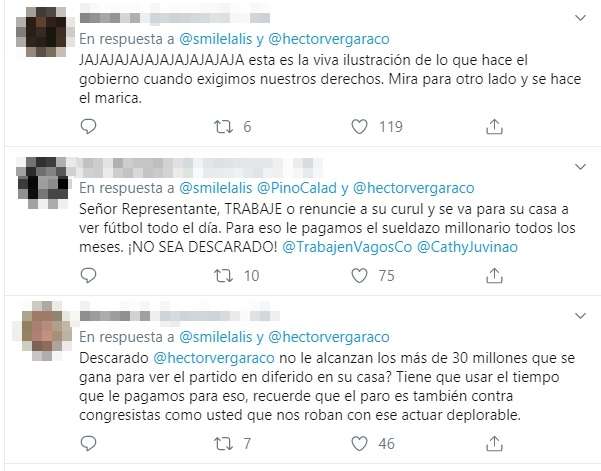Expand the second tweet's options chevron
This screenshot has width=601, height=471.
pyautogui.click(x=581, y=167)
